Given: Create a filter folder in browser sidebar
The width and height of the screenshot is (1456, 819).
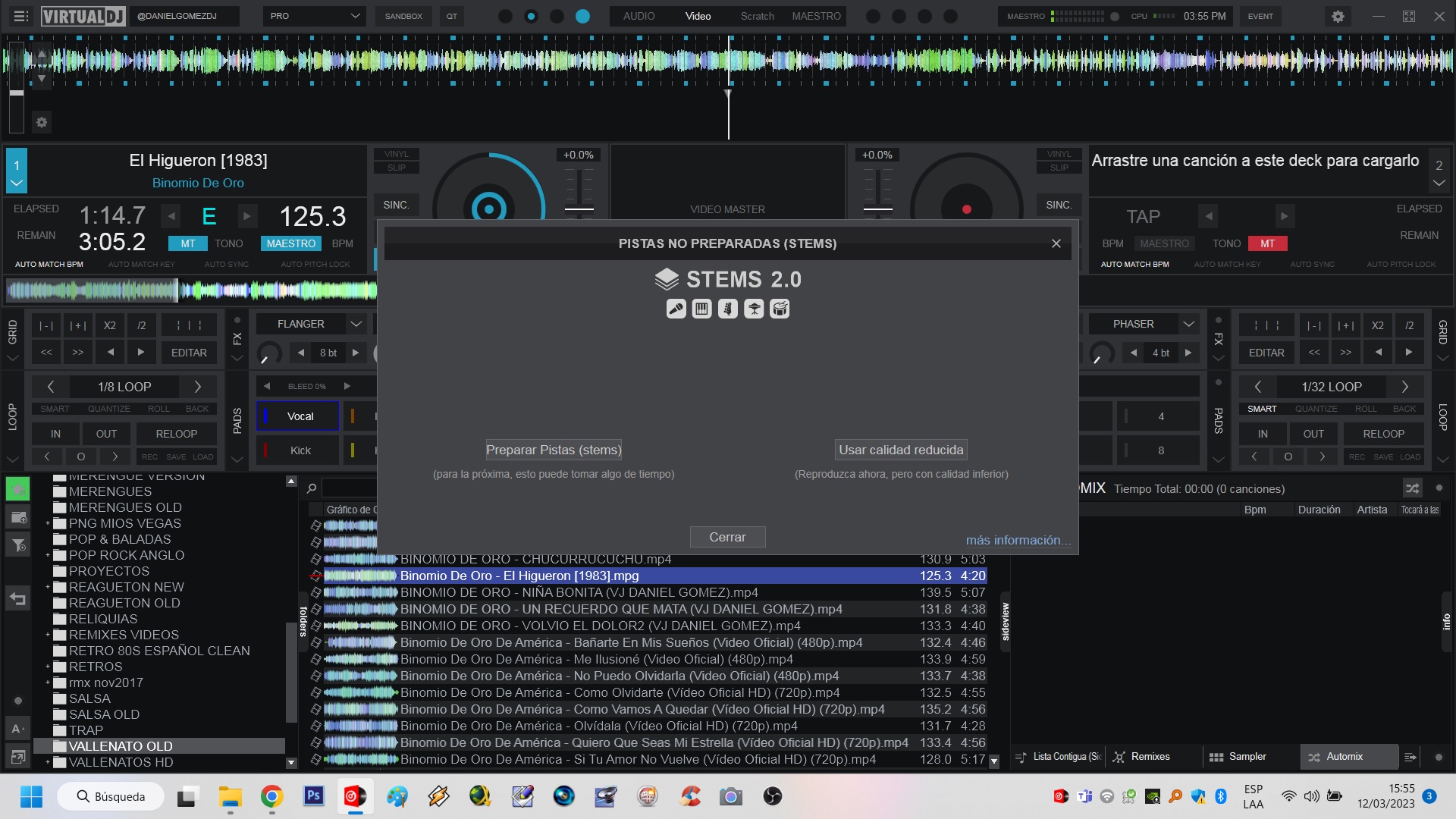Looking at the screenshot, I should point(17,544).
